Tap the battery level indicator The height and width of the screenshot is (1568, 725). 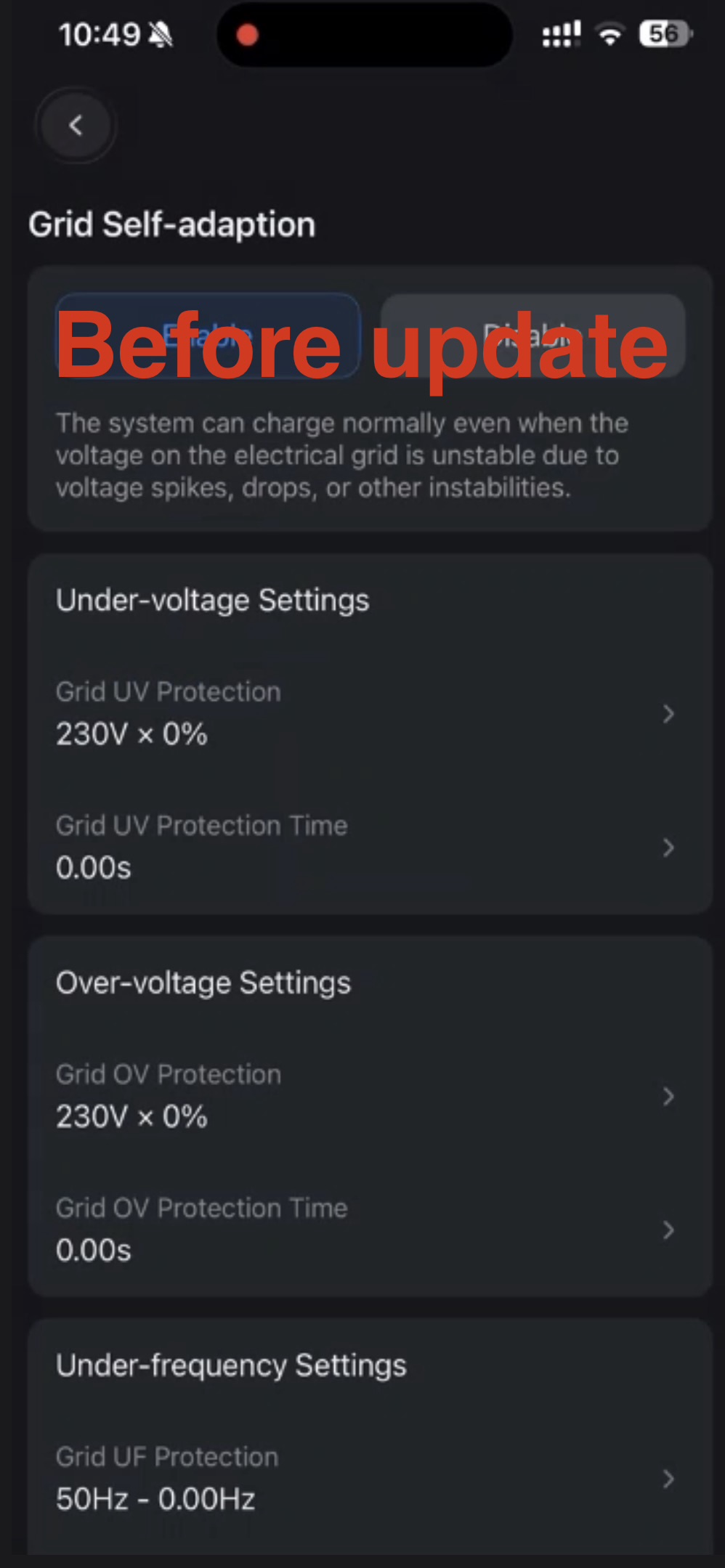pos(665,34)
